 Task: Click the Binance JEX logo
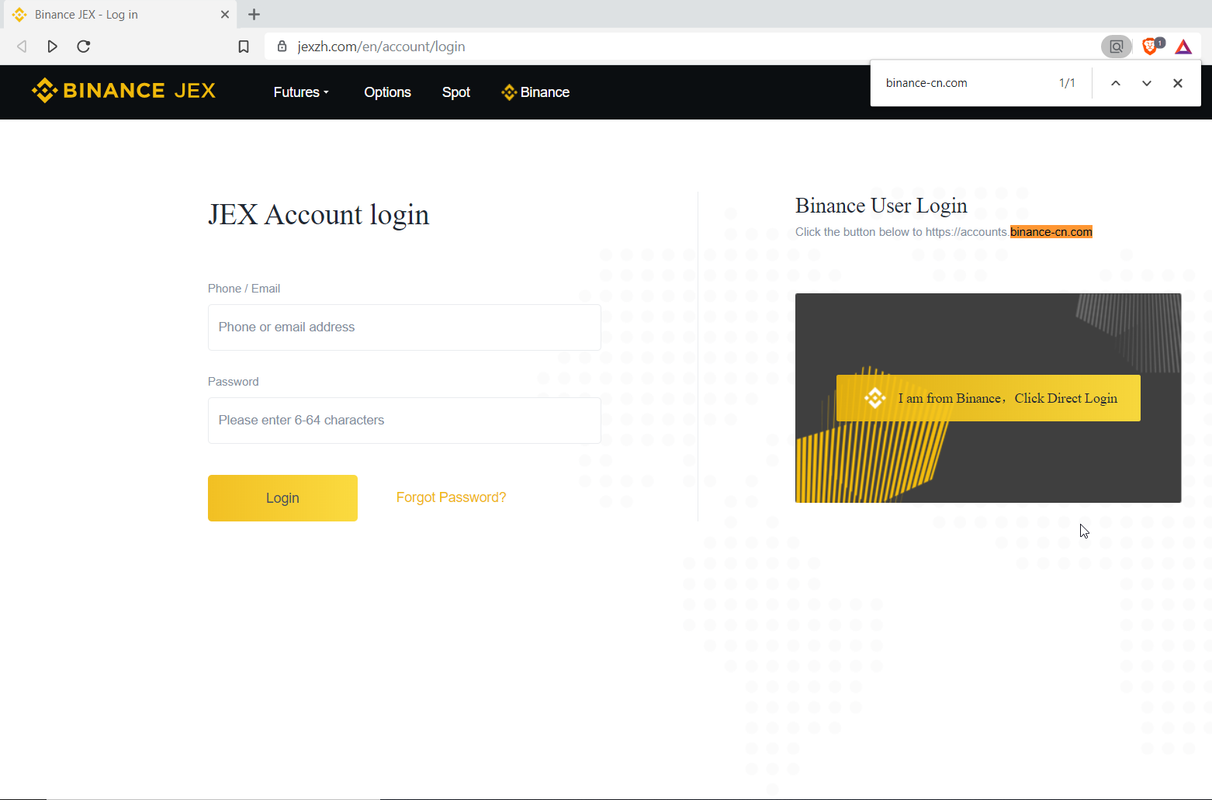click(124, 91)
